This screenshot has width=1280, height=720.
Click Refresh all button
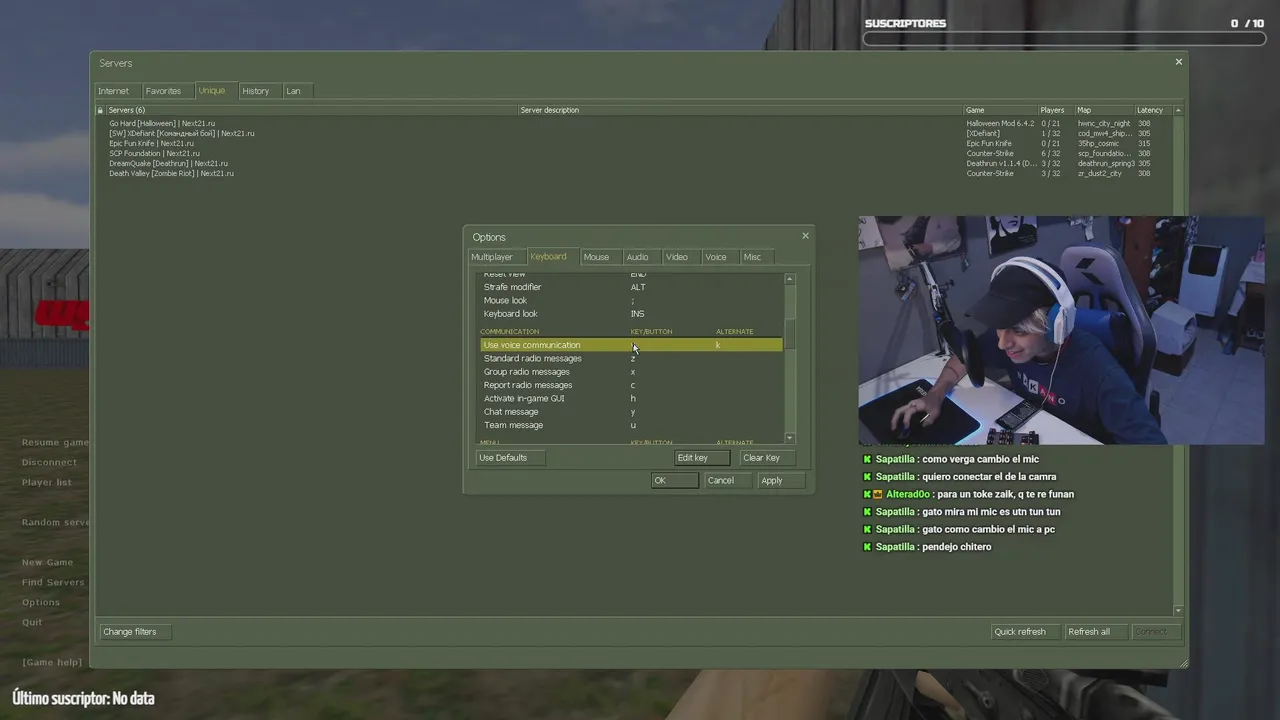(x=1095, y=632)
